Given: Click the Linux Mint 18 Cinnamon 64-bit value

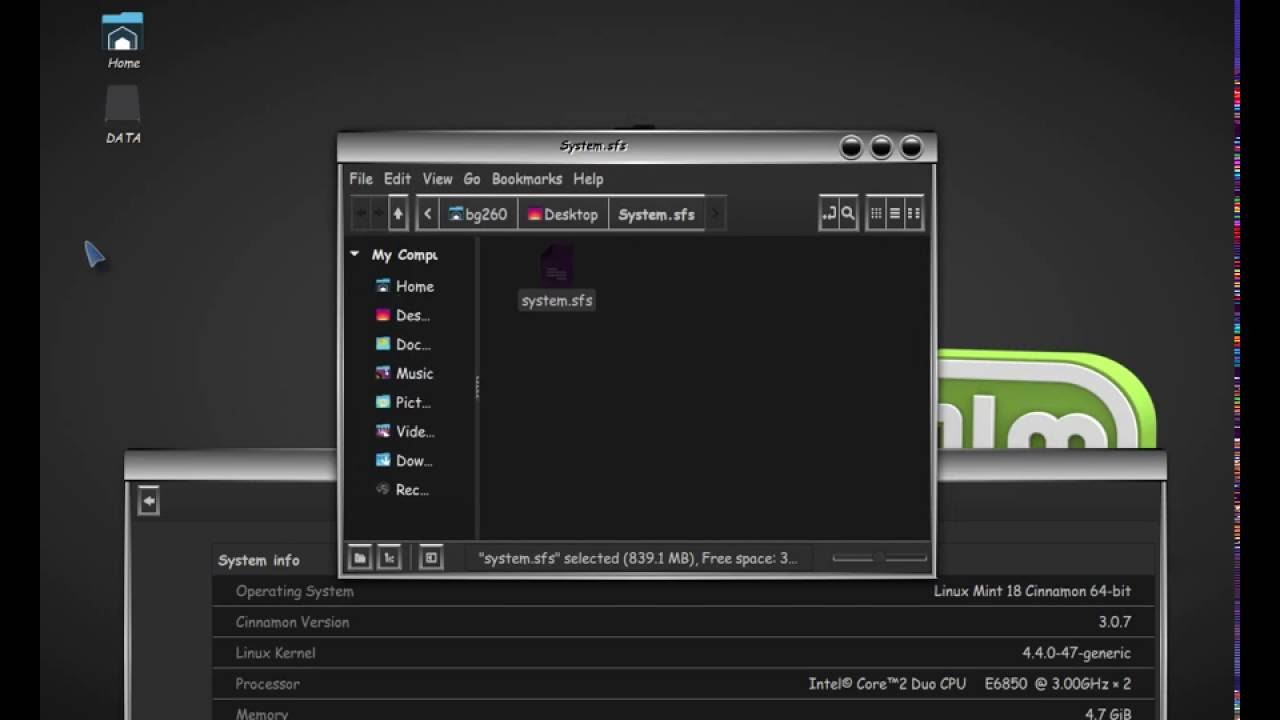Looking at the screenshot, I should tap(1032, 591).
